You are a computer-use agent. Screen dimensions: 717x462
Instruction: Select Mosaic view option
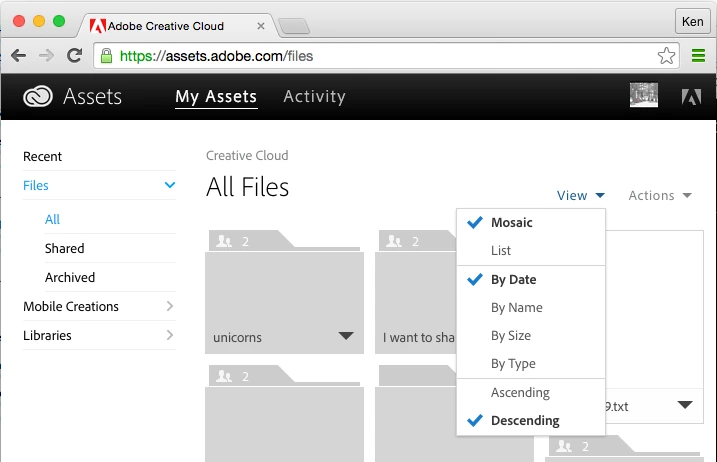click(x=531, y=223)
